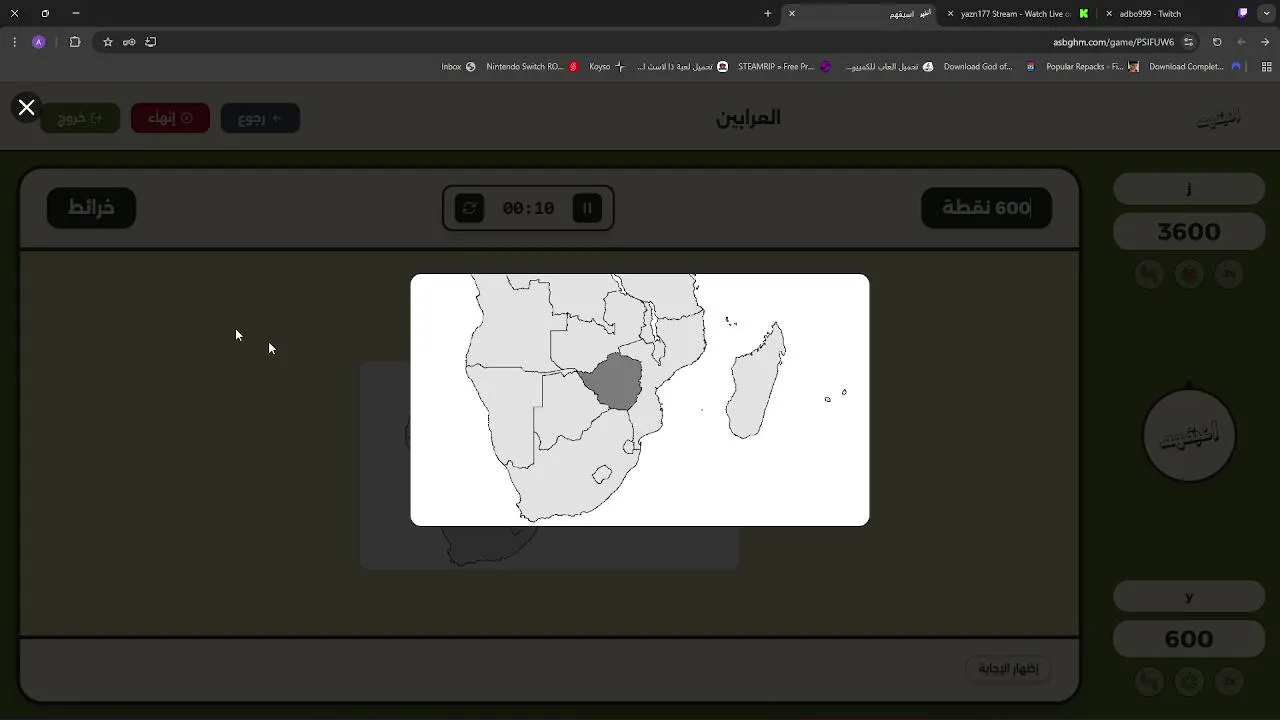This screenshot has width=1280, height=720.
Task: Click Madagascar island on the map
Action: pos(756,382)
